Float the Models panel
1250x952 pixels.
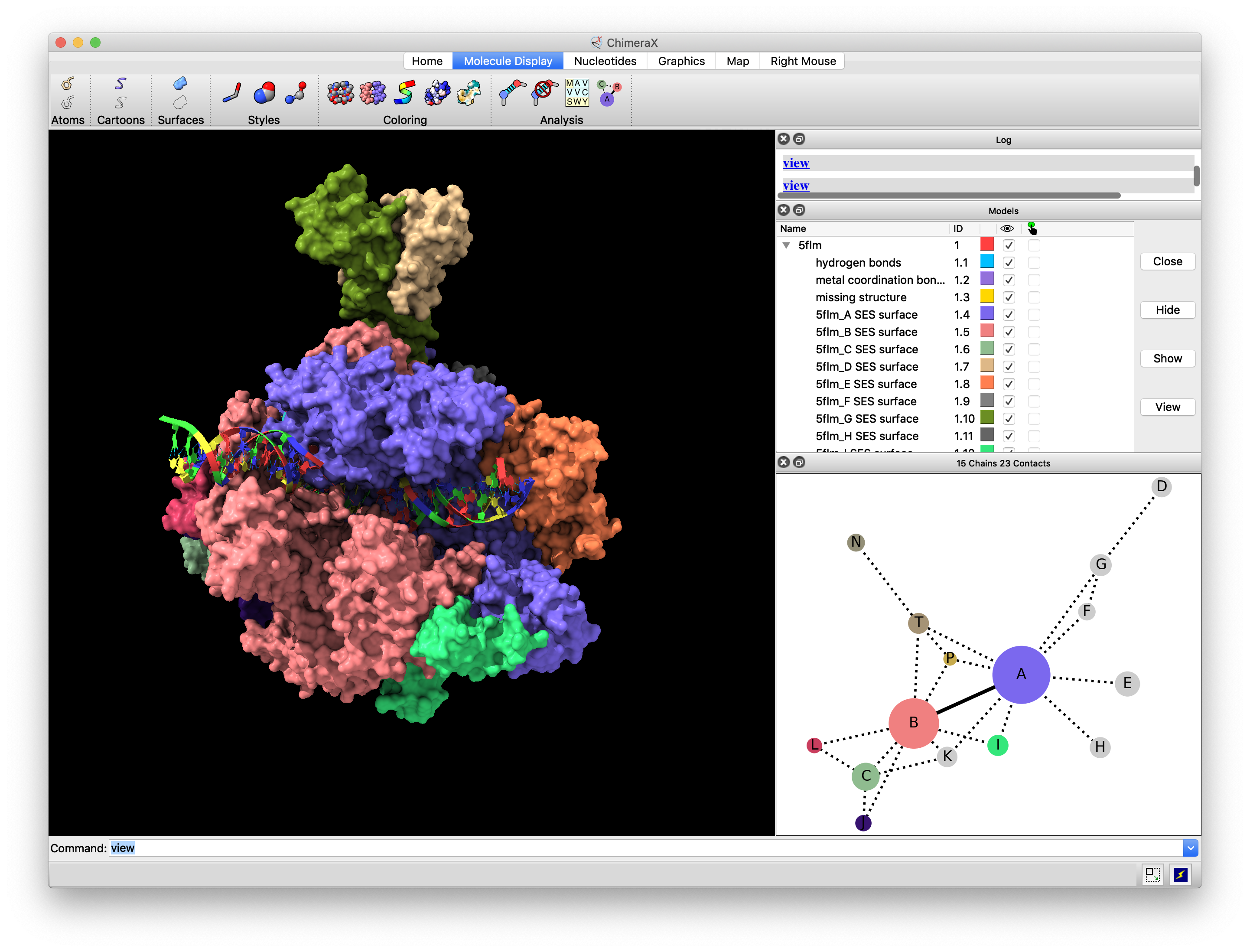pyautogui.click(x=799, y=210)
